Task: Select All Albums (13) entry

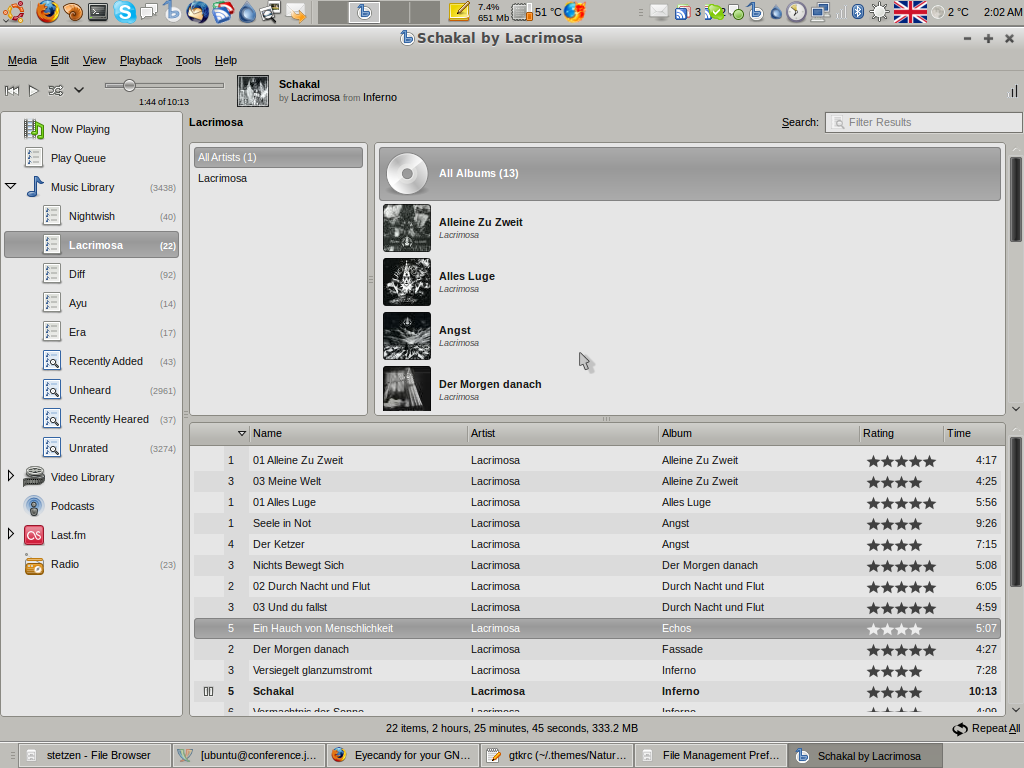Action: click(690, 174)
